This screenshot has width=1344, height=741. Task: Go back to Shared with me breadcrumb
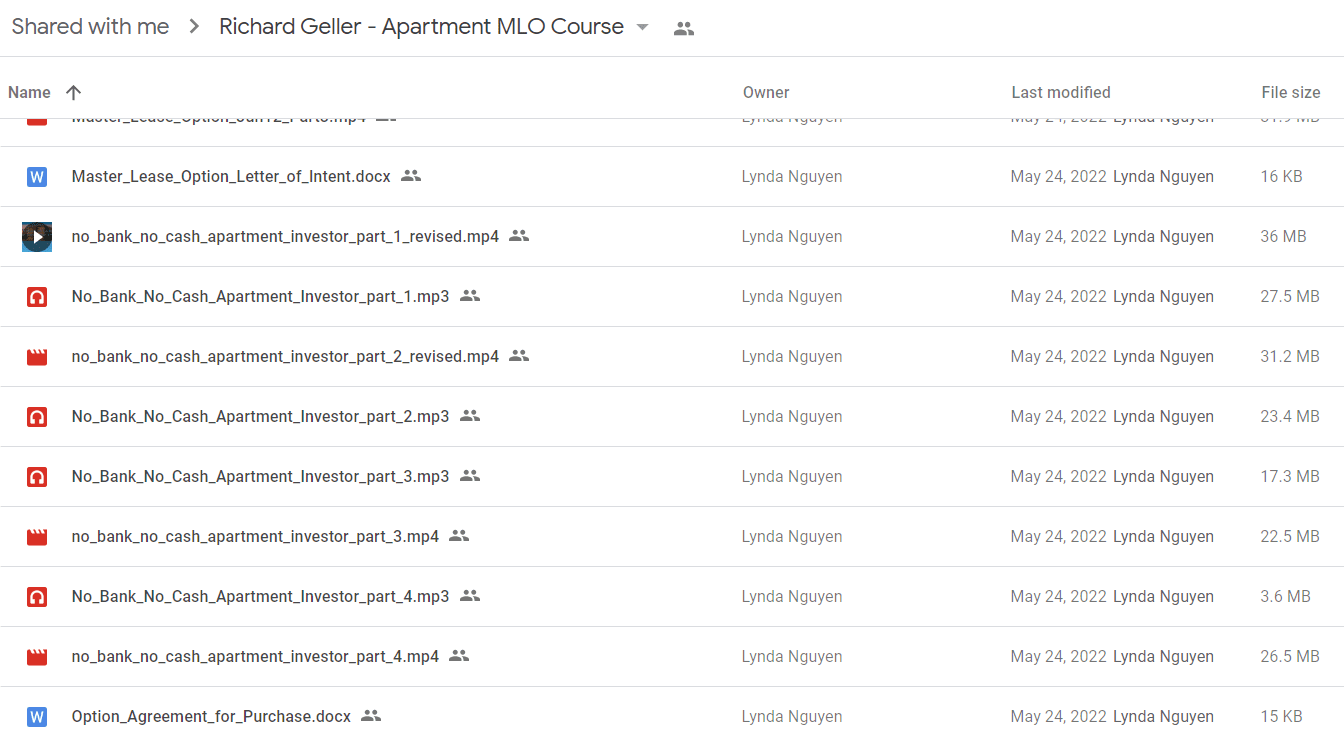90,27
